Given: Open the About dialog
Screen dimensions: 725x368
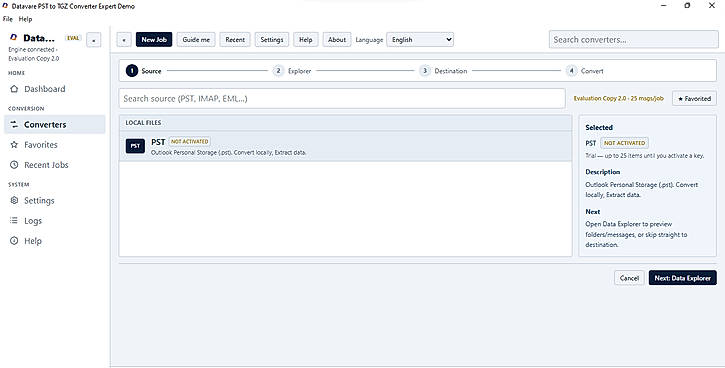Looking at the screenshot, I should 337,40.
